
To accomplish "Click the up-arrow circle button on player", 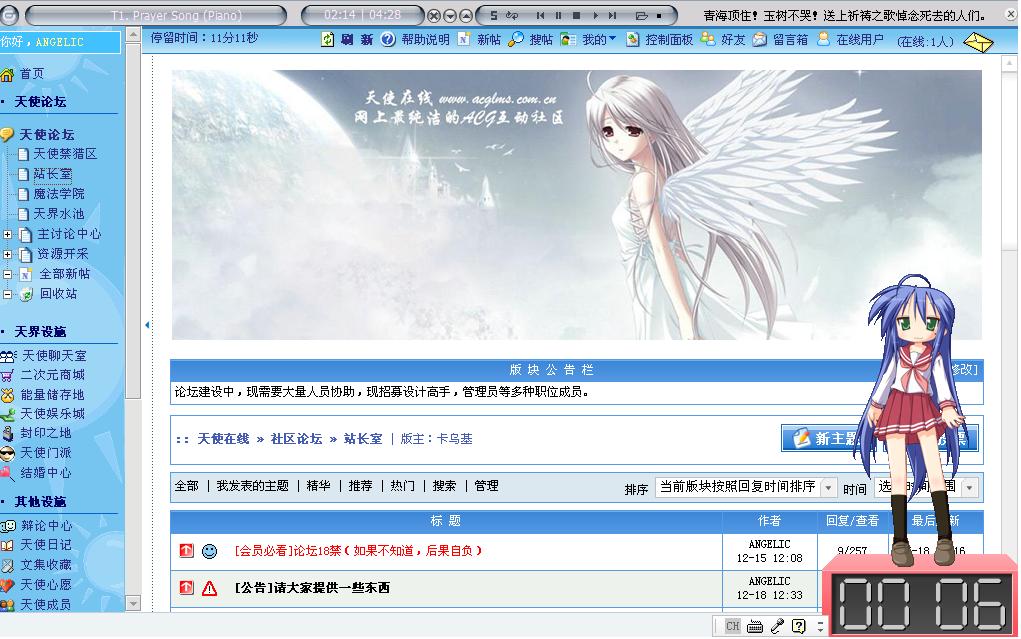I will tap(466, 16).
